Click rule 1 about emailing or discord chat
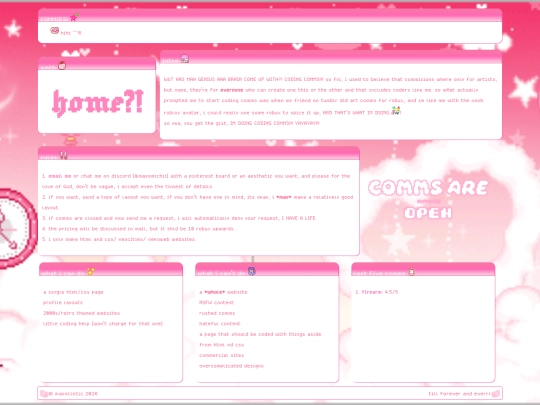540x405 pixels. [196, 181]
